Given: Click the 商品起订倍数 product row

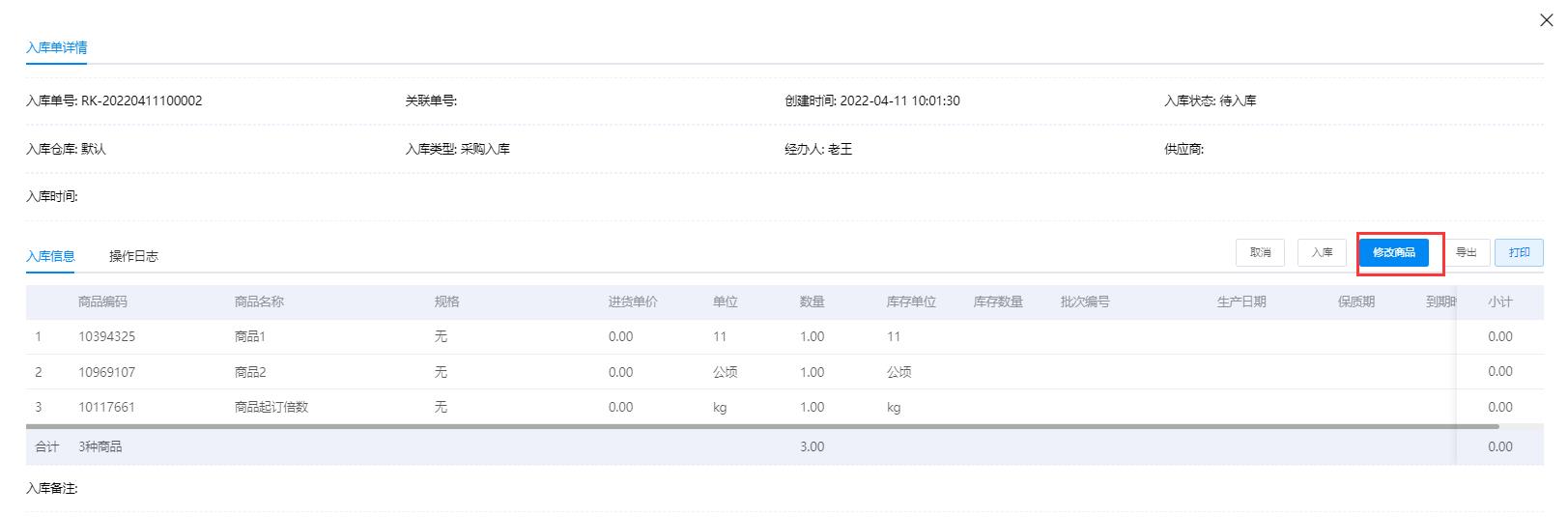Looking at the screenshot, I should click(271, 407).
